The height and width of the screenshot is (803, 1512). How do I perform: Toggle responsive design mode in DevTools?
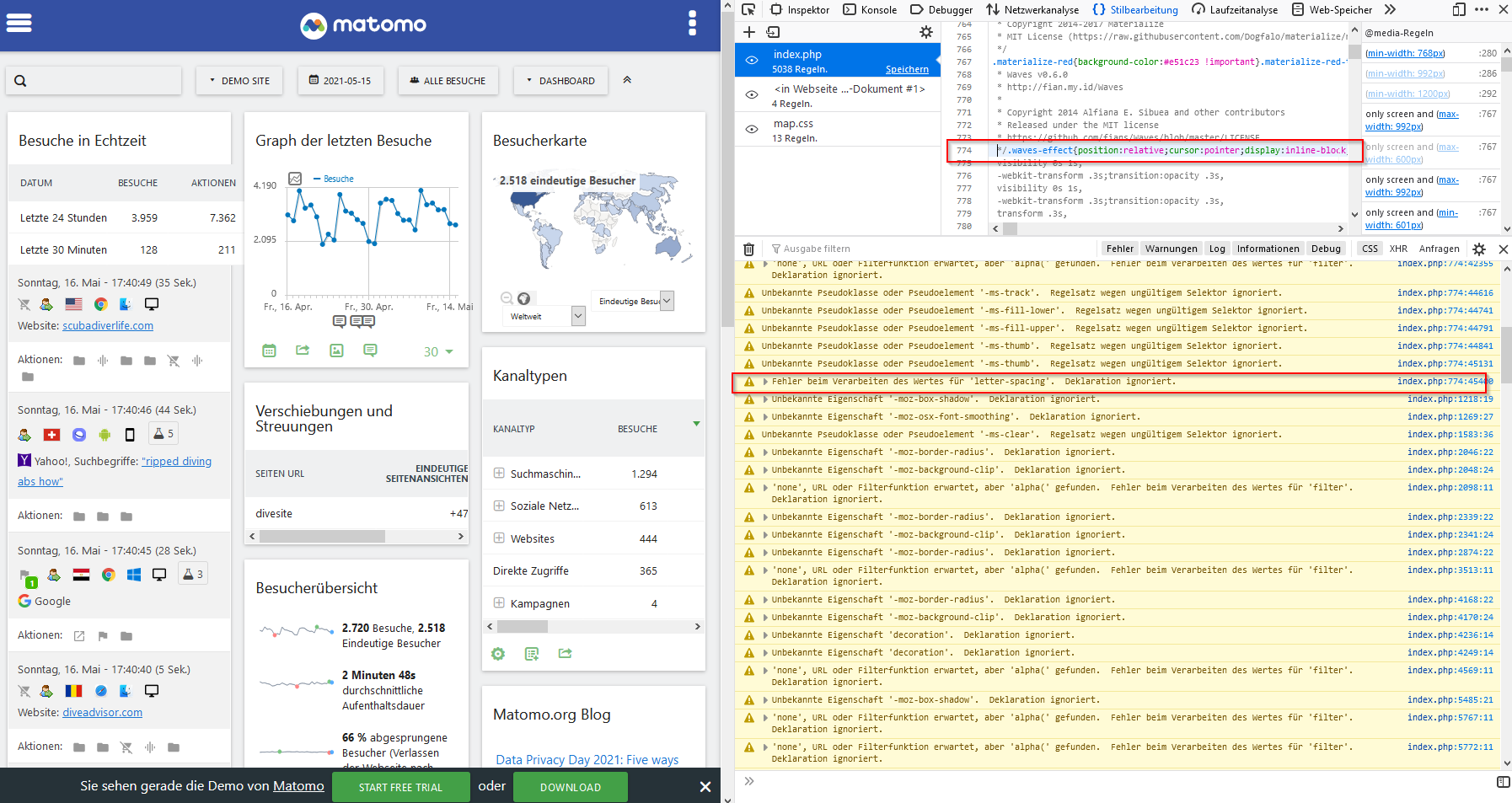(1459, 10)
